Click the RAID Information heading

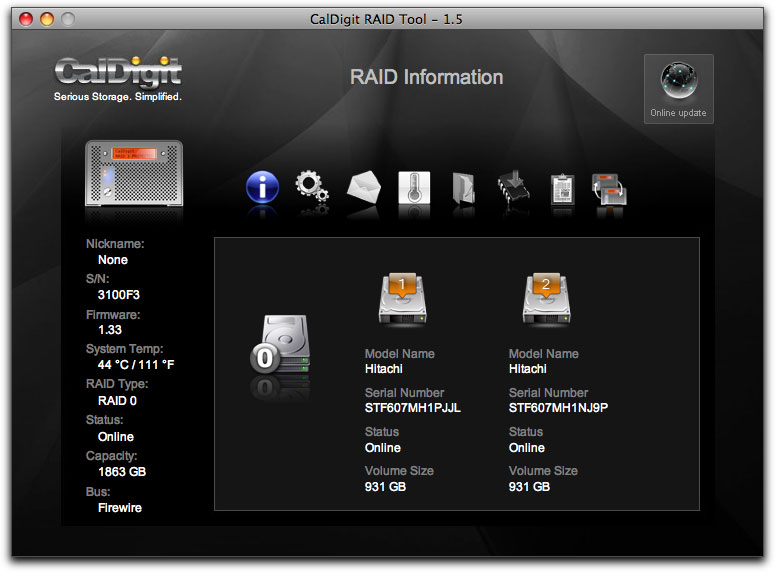[x=427, y=77]
